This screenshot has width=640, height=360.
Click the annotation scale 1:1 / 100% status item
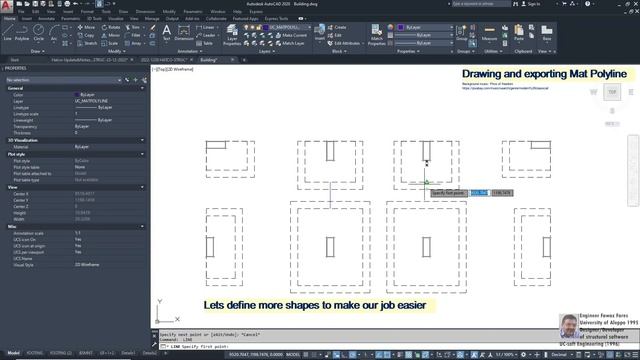pos(504,355)
